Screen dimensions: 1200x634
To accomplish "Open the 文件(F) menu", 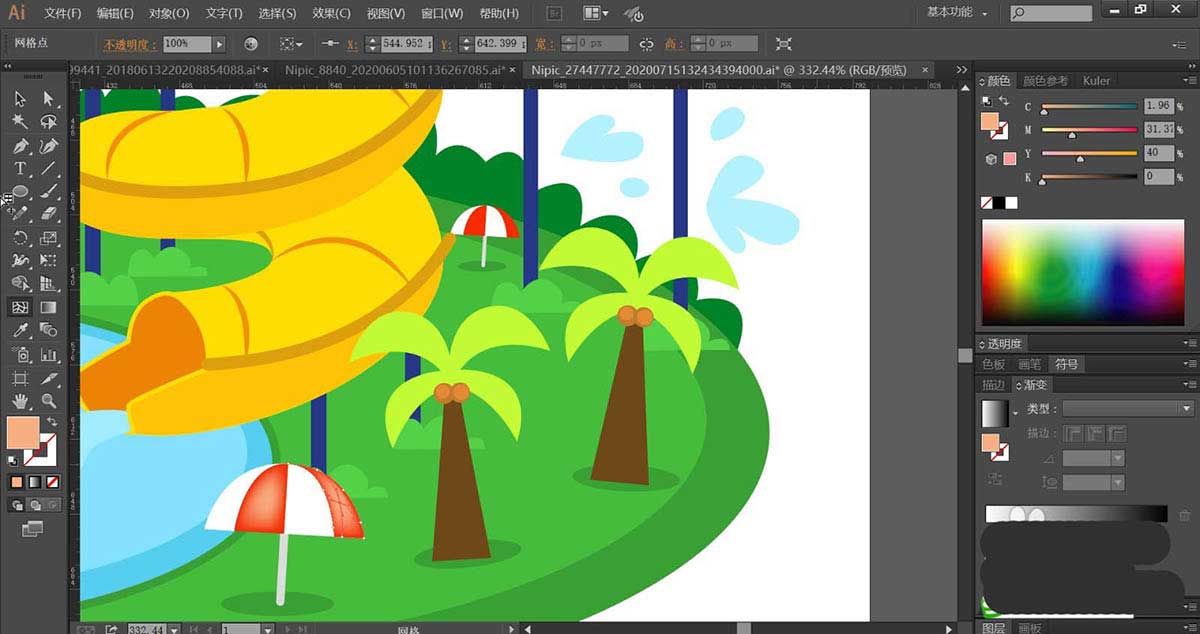I will point(63,13).
